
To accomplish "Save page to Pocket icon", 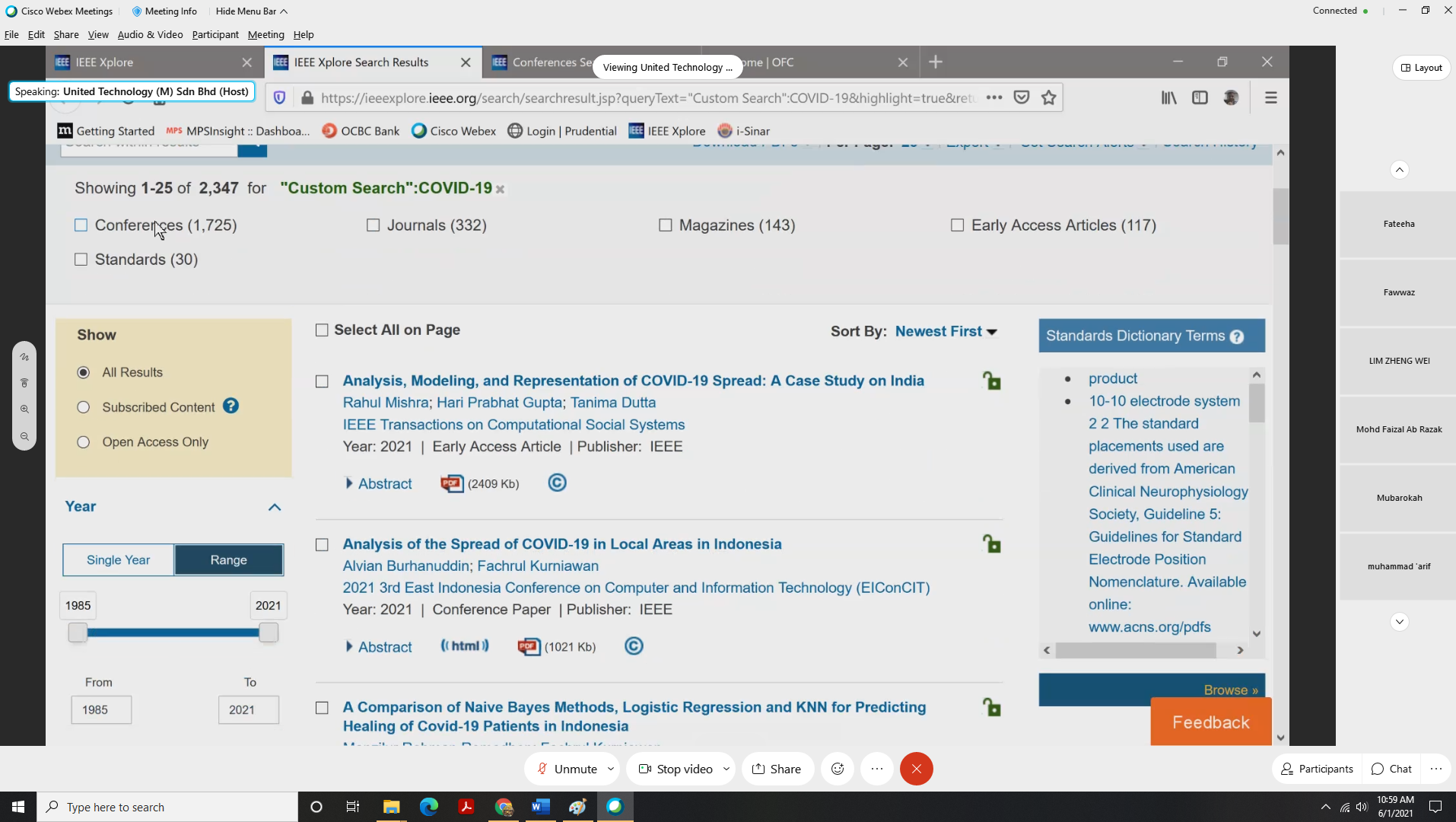I will point(1022,97).
